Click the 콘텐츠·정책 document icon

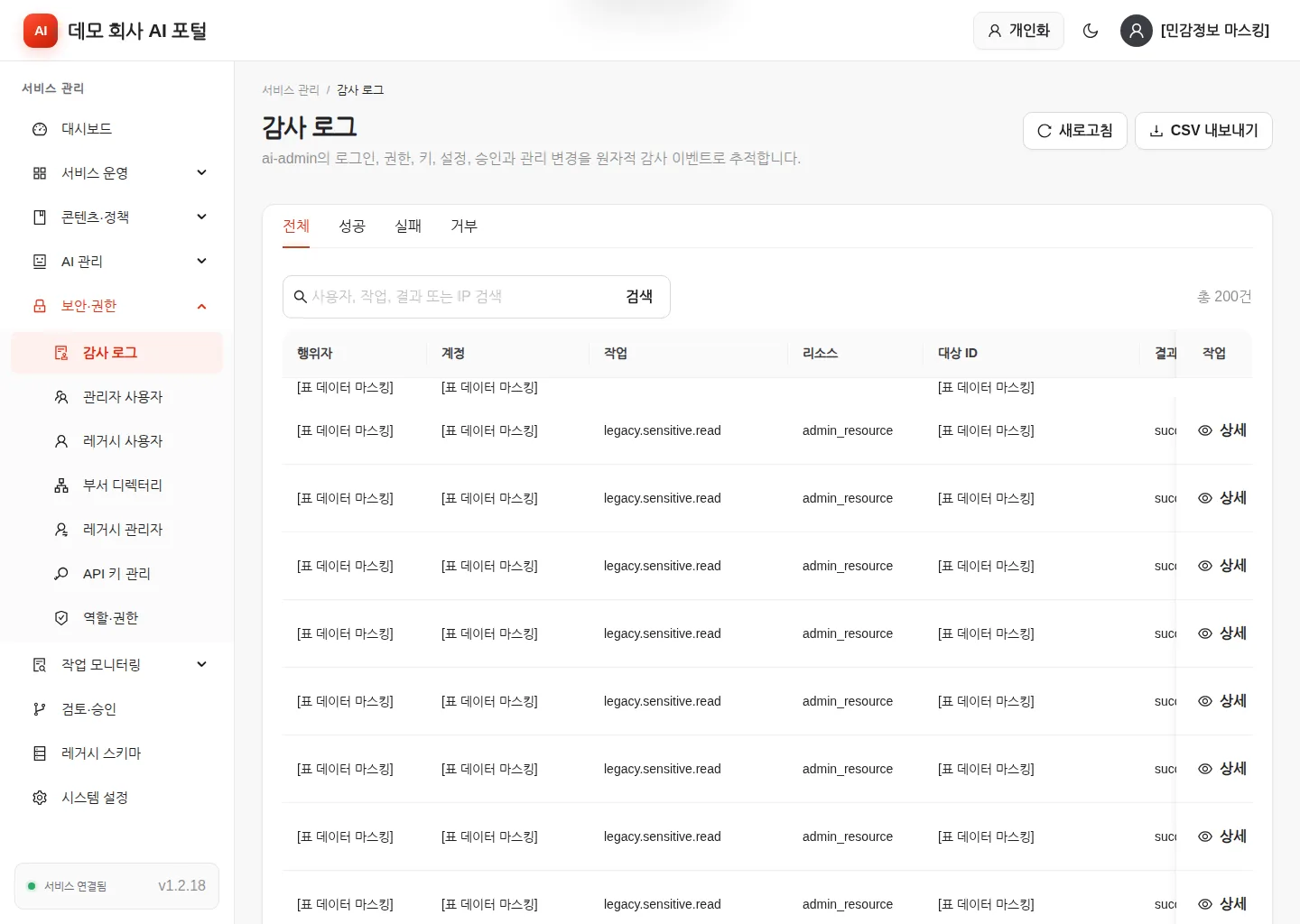pyautogui.click(x=40, y=217)
